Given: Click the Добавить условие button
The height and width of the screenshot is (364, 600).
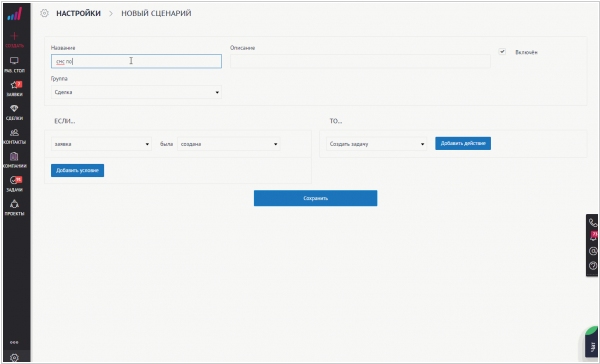Looking at the screenshot, I should coord(77,170).
